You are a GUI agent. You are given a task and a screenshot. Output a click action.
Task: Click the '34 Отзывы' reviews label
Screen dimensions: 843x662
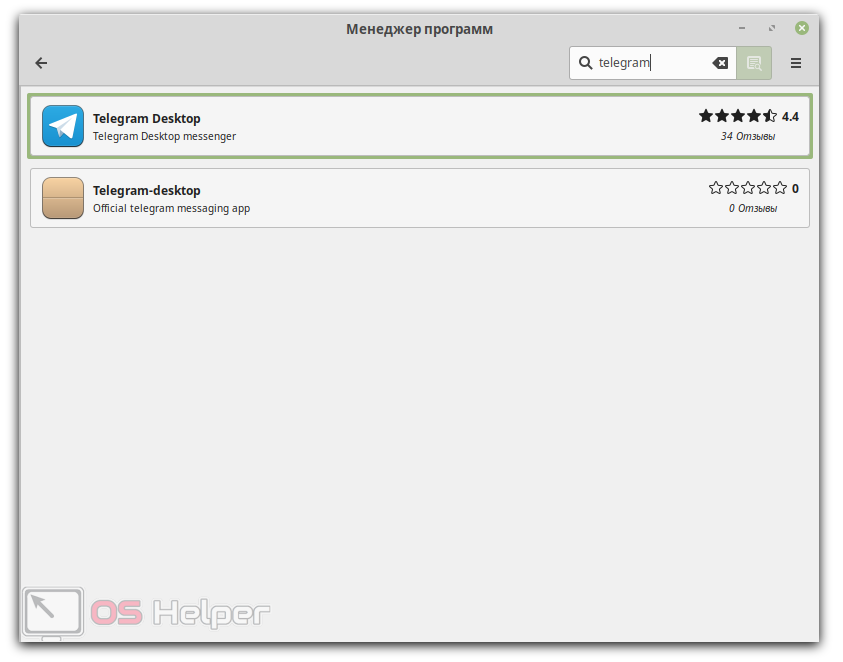point(747,136)
